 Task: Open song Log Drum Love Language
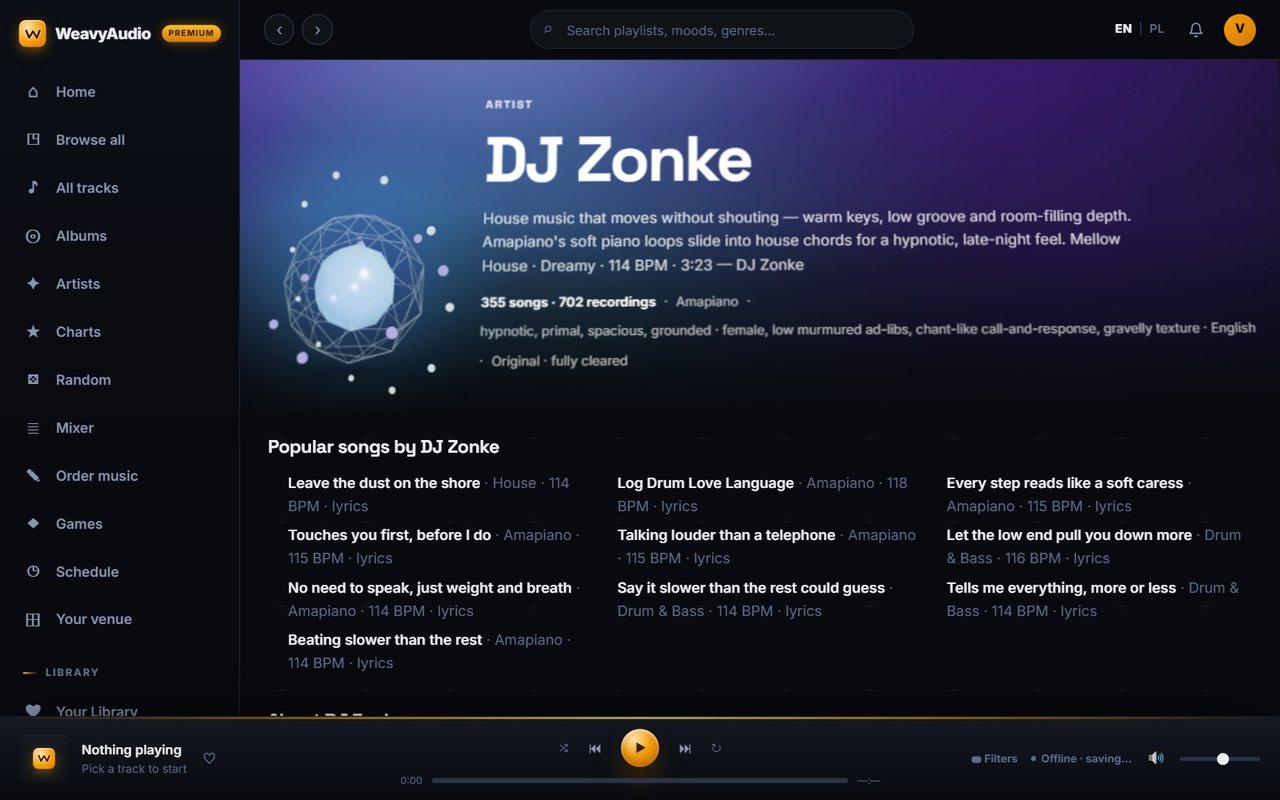click(706, 483)
